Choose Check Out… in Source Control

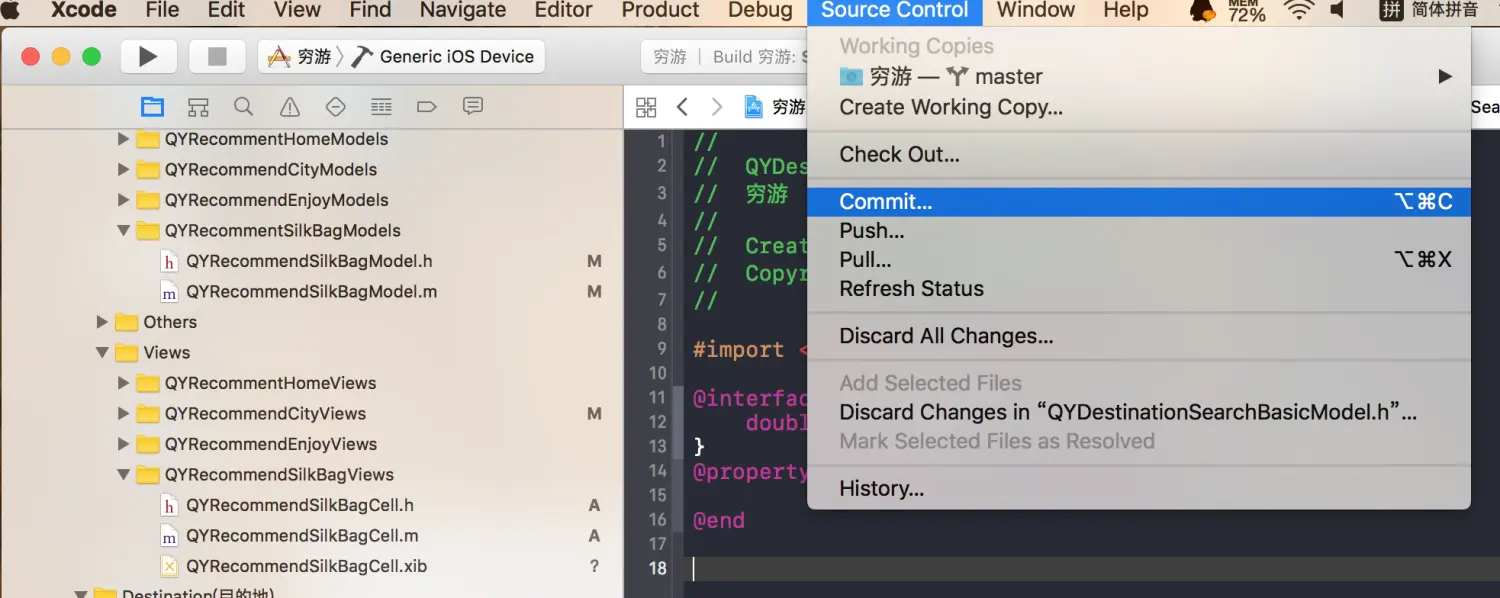tap(1139, 154)
